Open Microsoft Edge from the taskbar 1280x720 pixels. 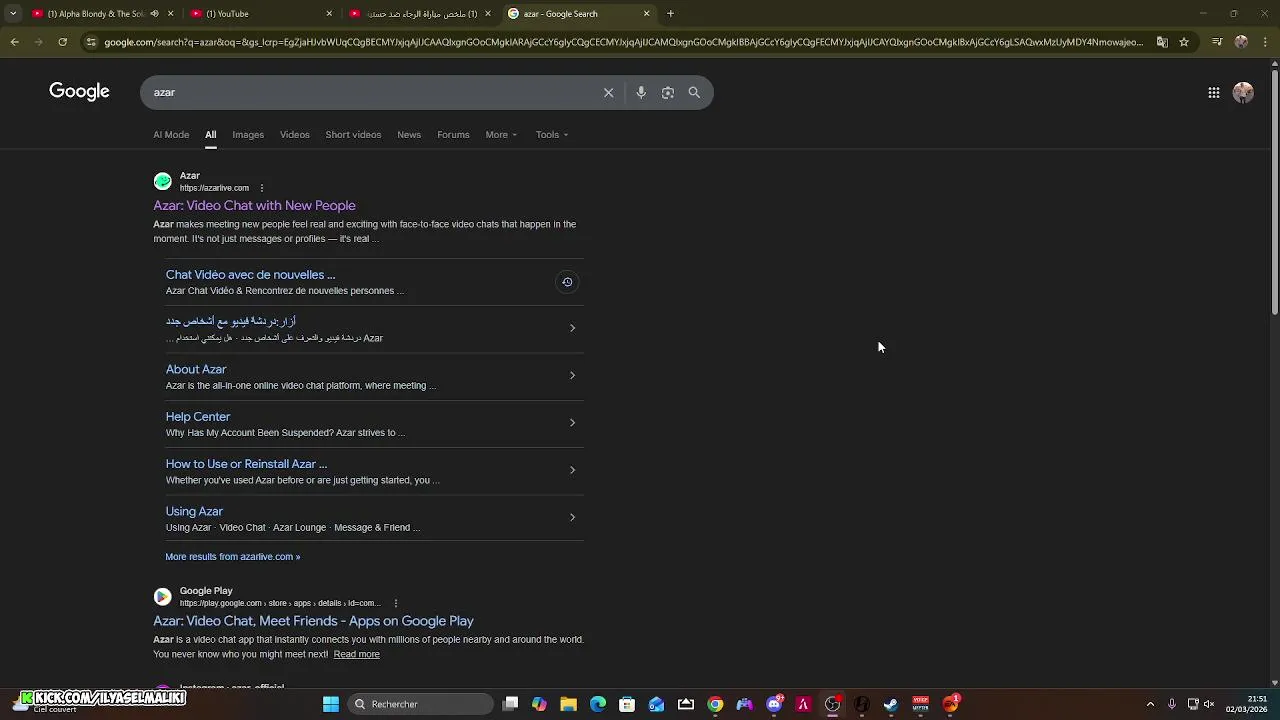598,704
